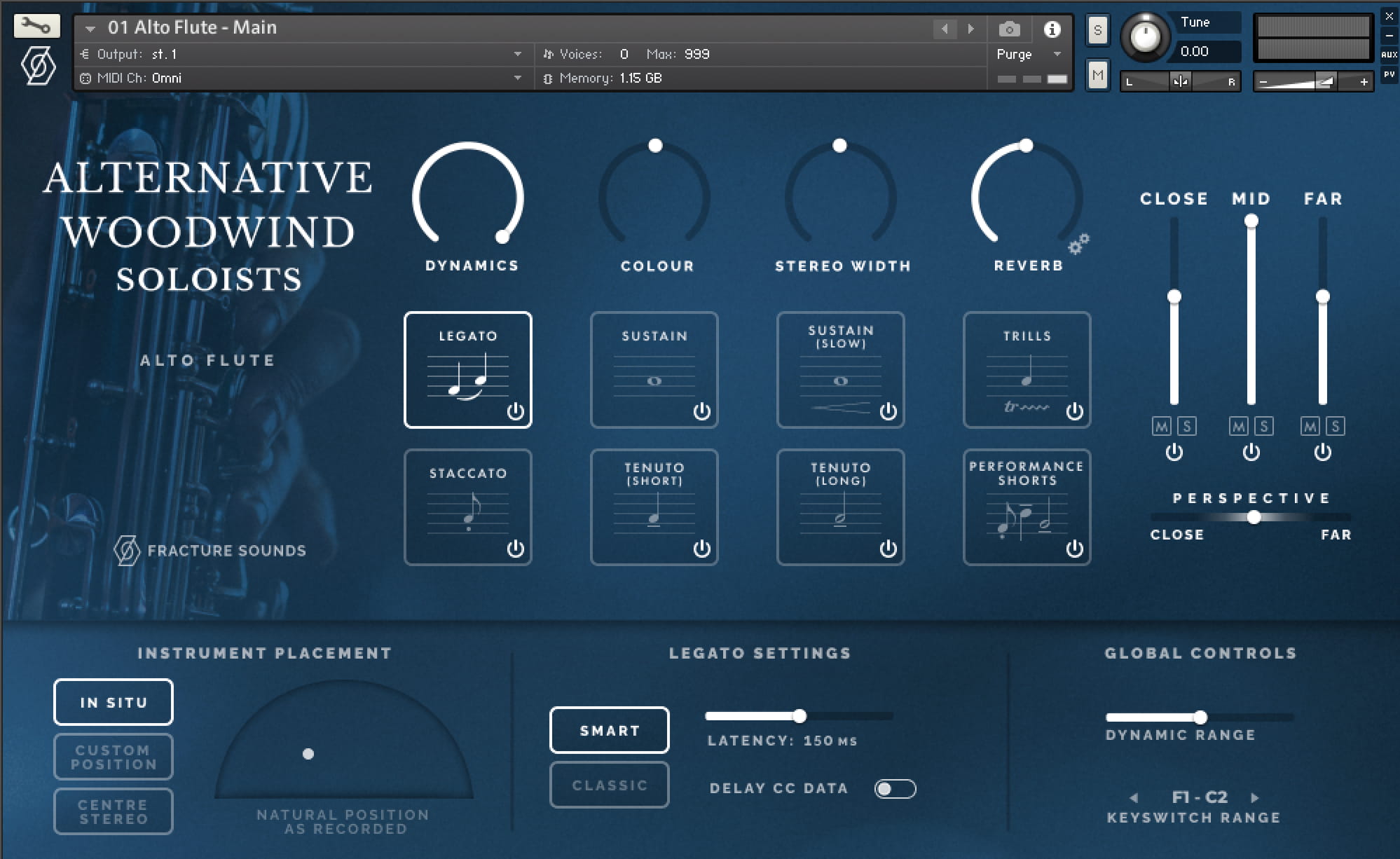The width and height of the screenshot is (1400, 859).
Task: Go to next instrument preset arrow
Action: [970, 29]
